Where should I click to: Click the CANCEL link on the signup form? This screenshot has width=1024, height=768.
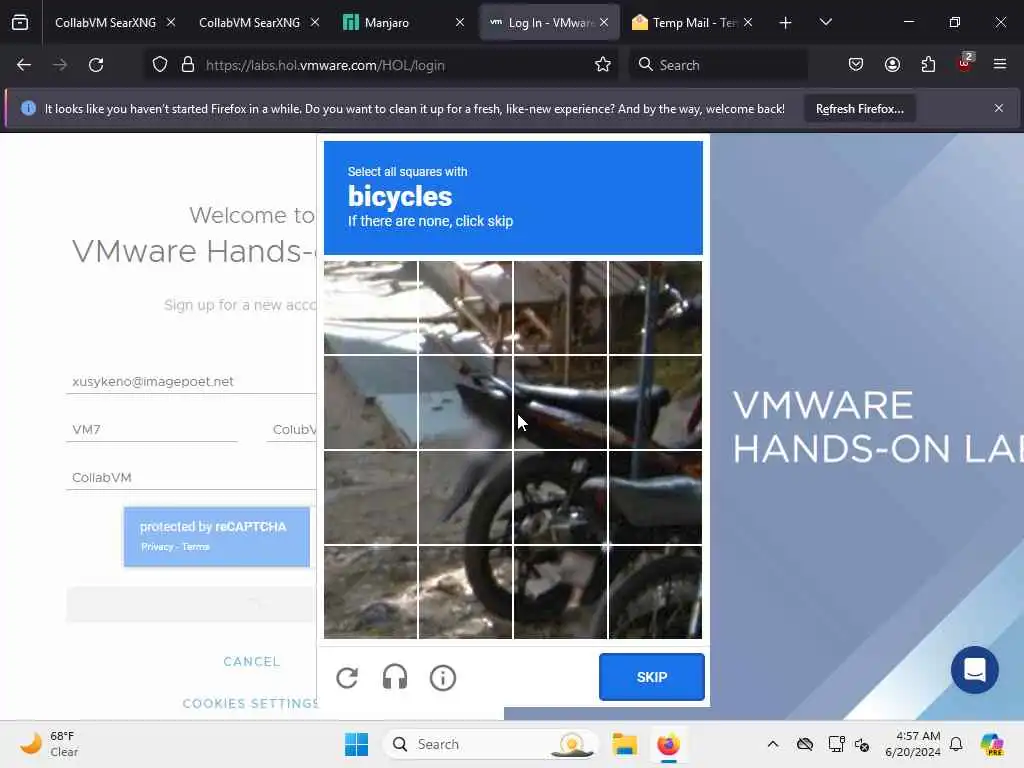(x=251, y=662)
